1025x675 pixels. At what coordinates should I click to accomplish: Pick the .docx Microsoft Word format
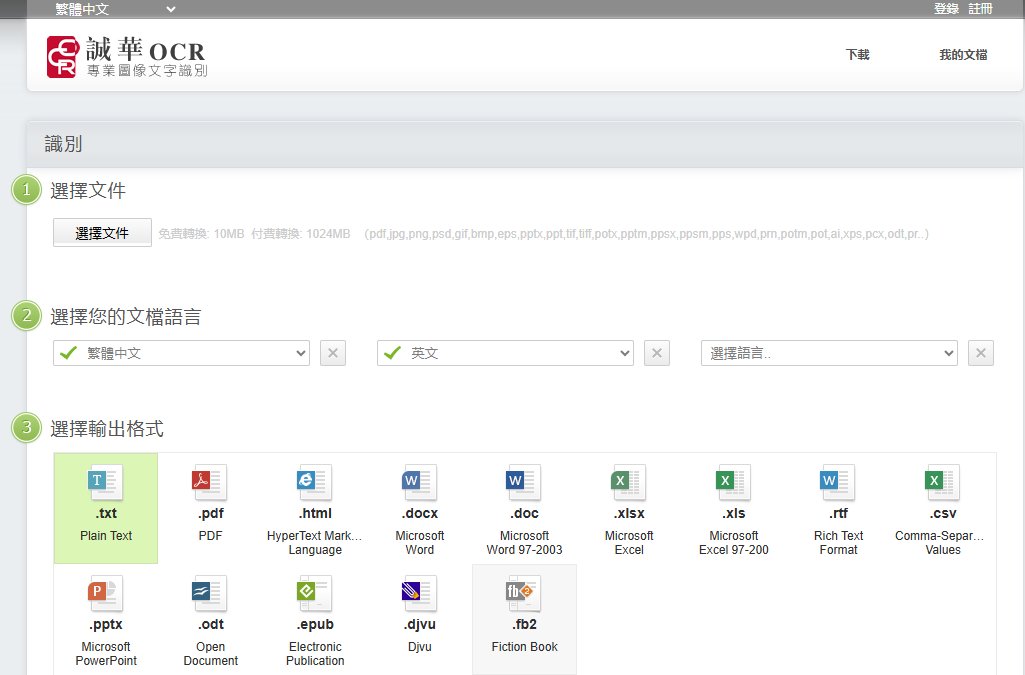point(420,484)
